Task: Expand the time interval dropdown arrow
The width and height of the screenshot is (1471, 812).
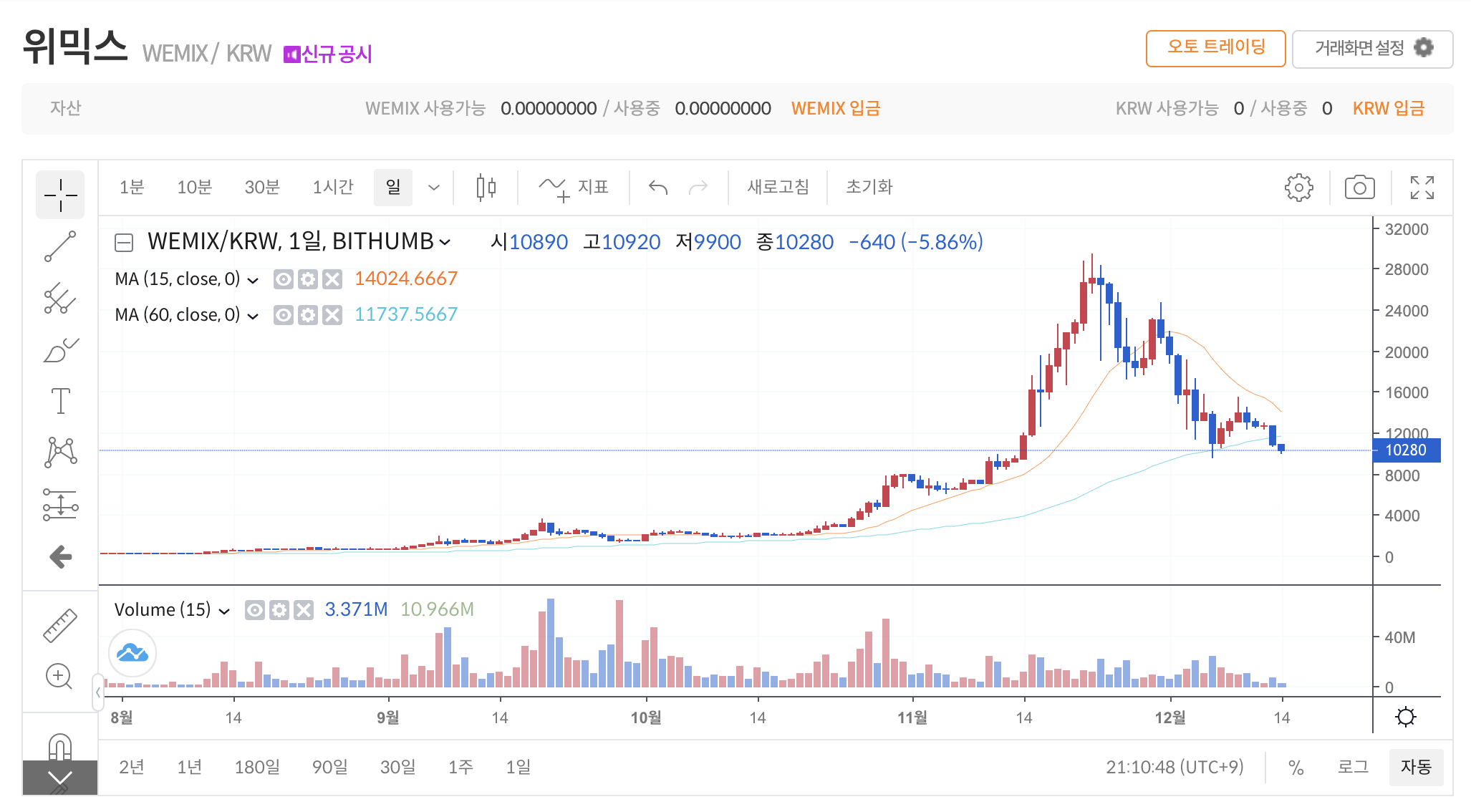Action: point(433,188)
